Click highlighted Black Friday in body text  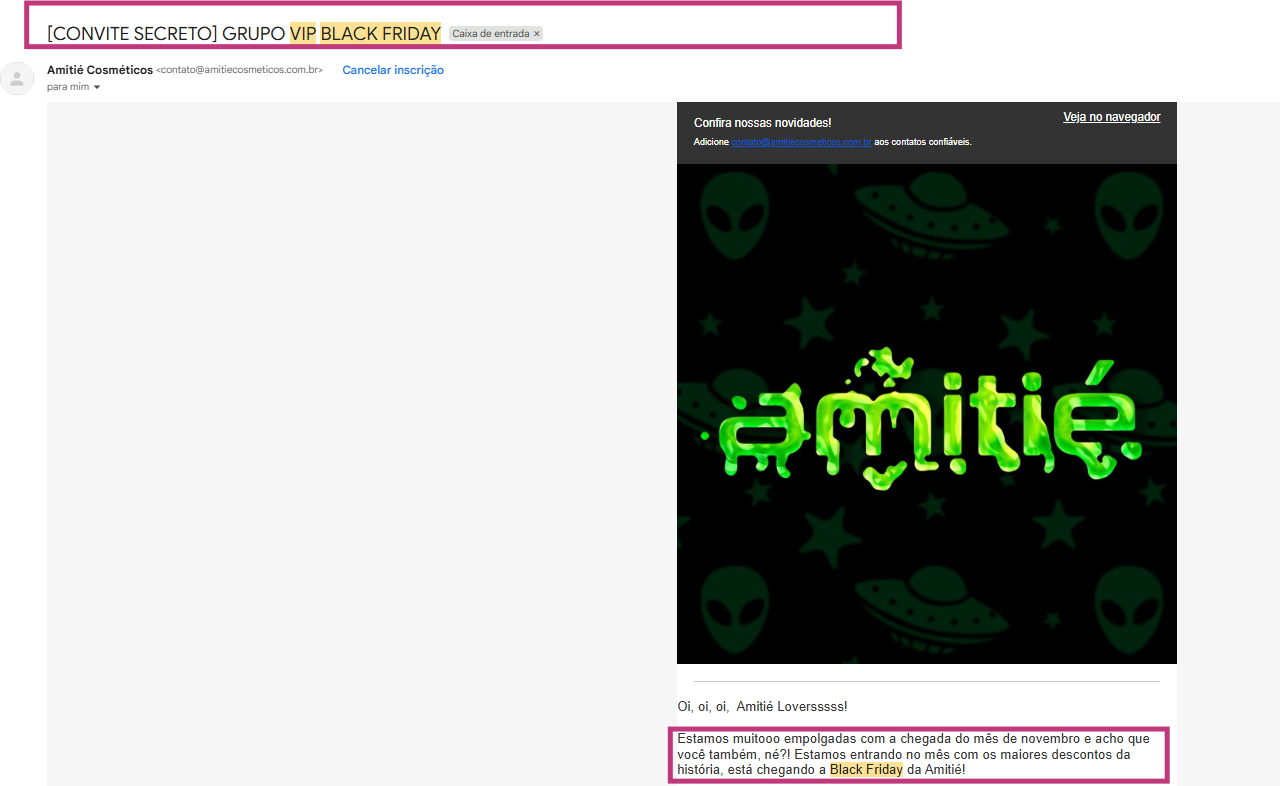coord(866,770)
